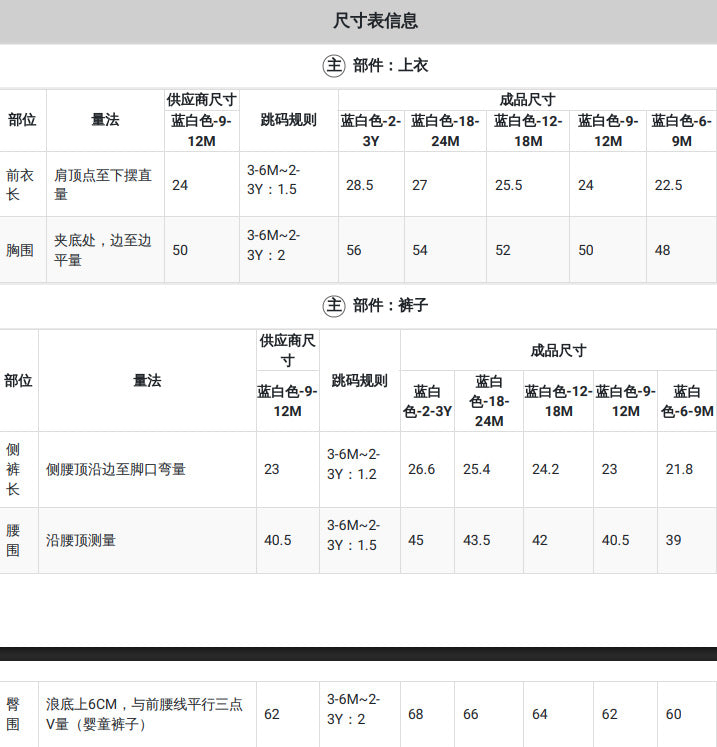Select the 蓝白色-6-9M column header in the 上衣 table
Viewport: 717px width, 747px height.
[x=681, y=131]
